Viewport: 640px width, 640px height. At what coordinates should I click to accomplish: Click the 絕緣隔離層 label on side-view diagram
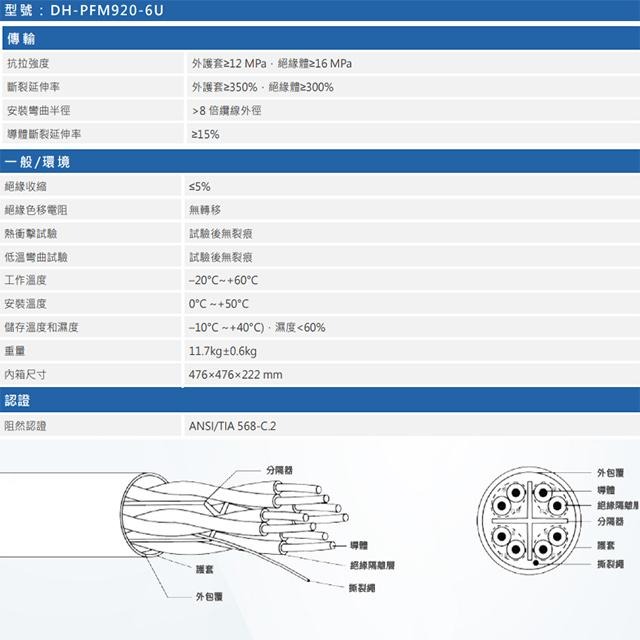[x=372, y=565]
